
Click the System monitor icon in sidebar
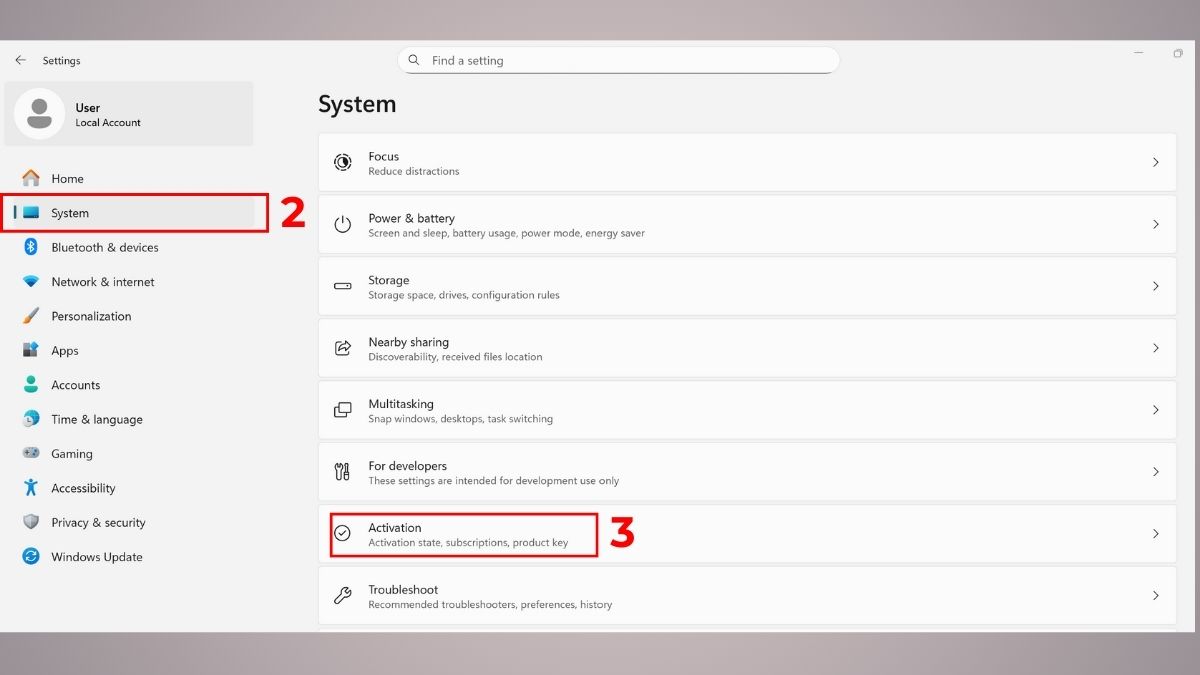click(31, 213)
